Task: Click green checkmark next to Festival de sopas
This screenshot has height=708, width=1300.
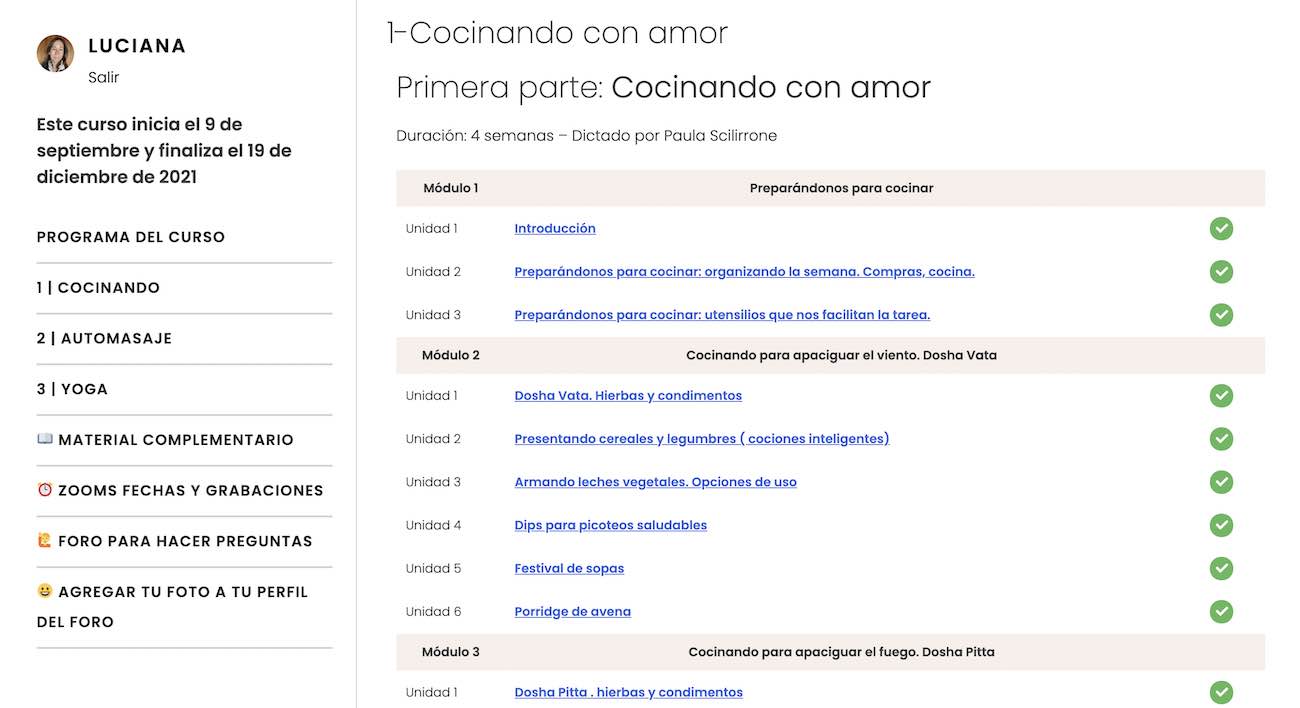Action: [1221, 569]
